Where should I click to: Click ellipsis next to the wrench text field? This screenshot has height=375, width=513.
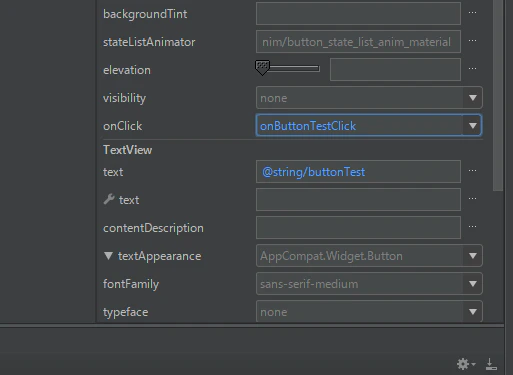pos(472,199)
